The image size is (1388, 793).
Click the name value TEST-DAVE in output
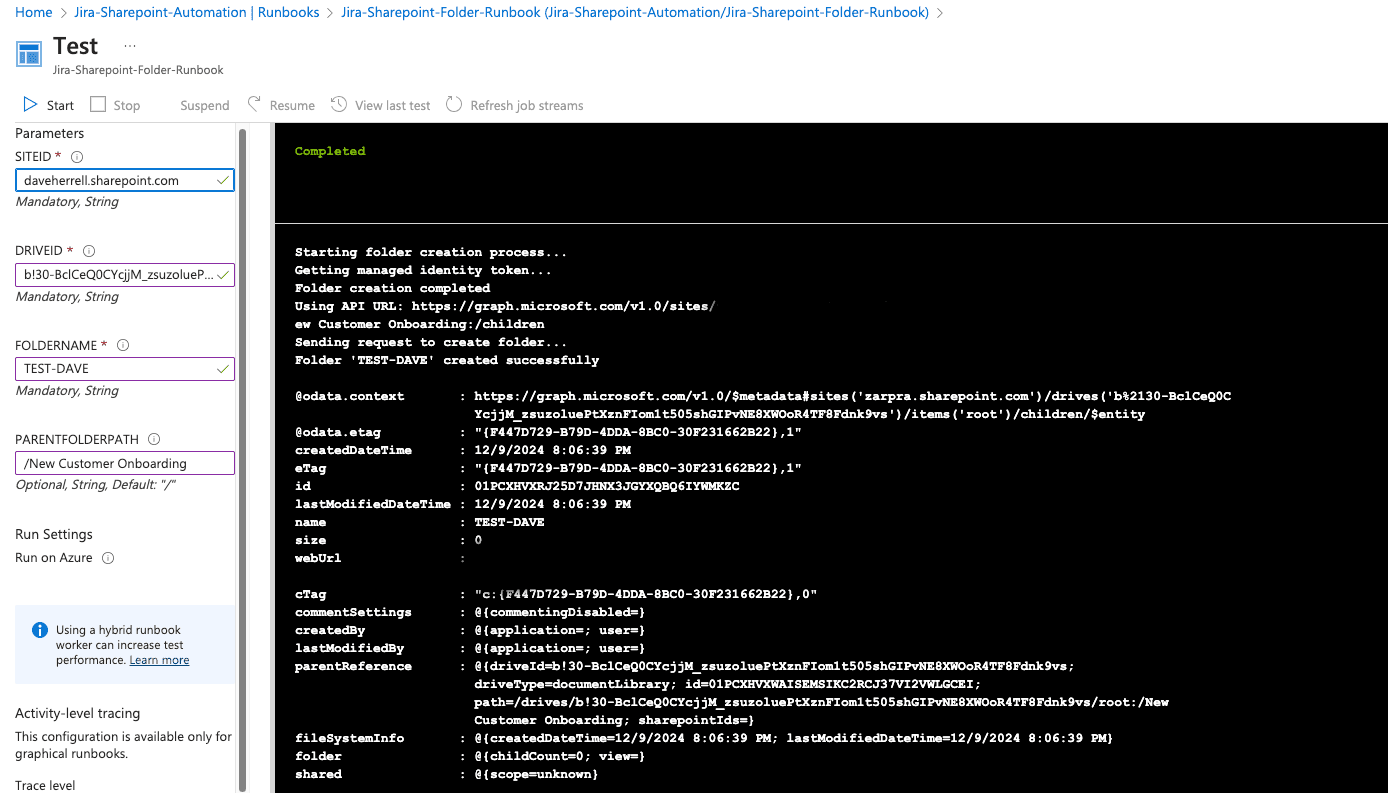tap(509, 522)
